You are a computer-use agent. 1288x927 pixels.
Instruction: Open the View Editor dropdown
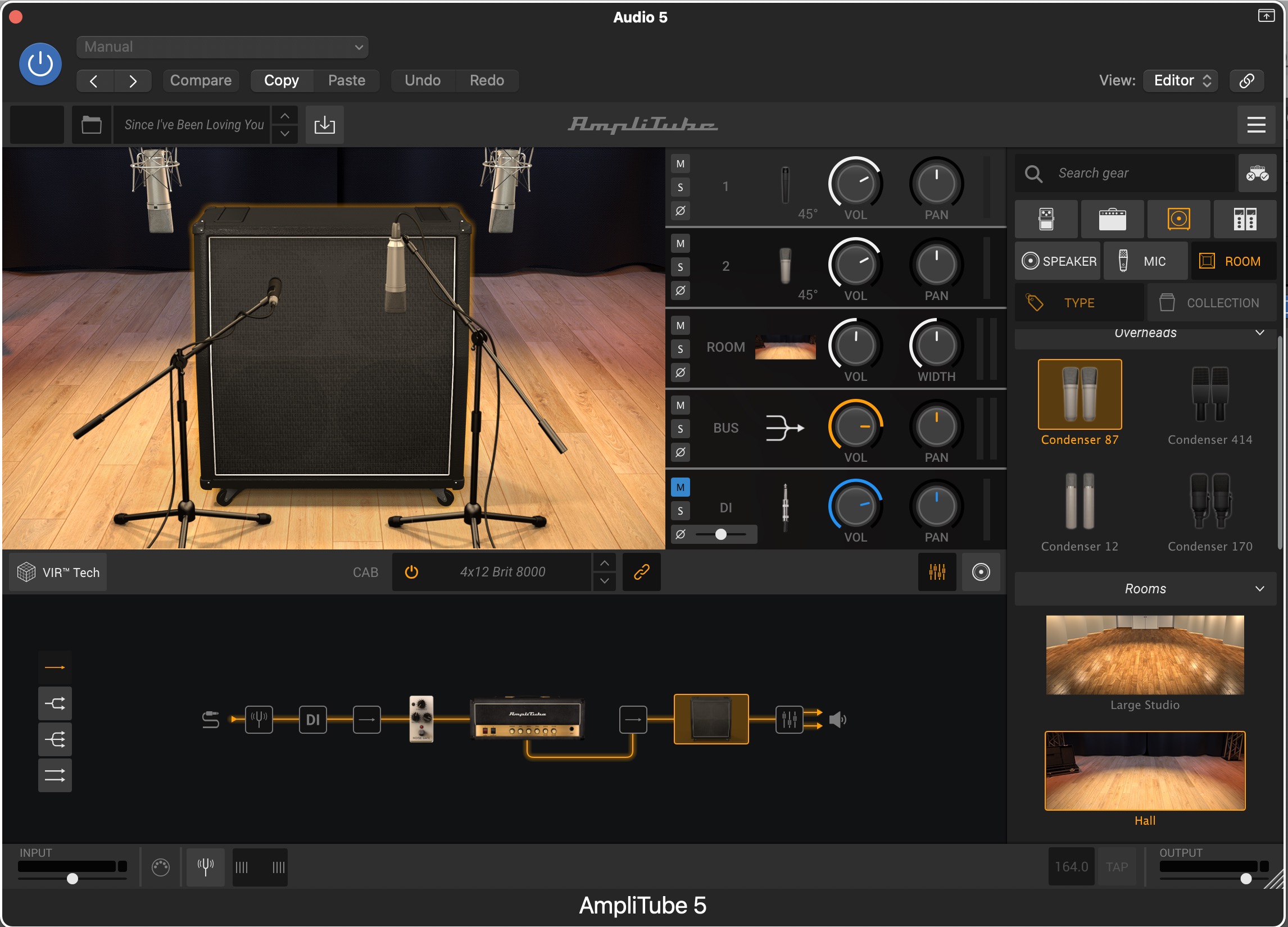tap(1180, 80)
